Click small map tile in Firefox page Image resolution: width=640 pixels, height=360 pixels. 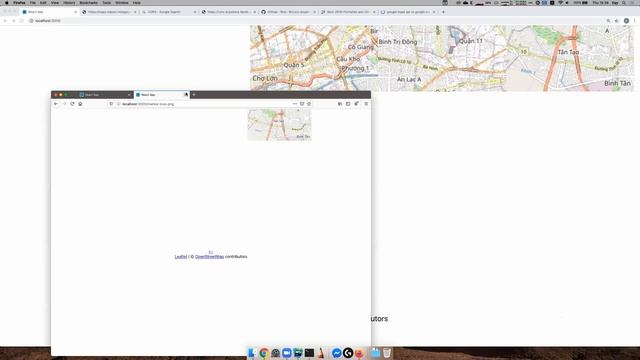(280, 124)
